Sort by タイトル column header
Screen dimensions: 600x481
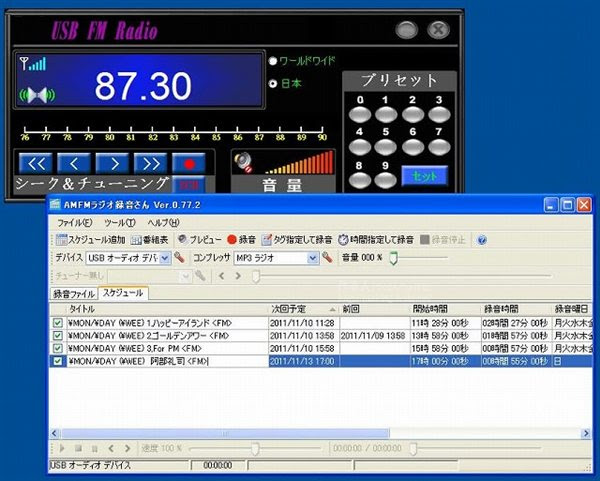[168, 309]
